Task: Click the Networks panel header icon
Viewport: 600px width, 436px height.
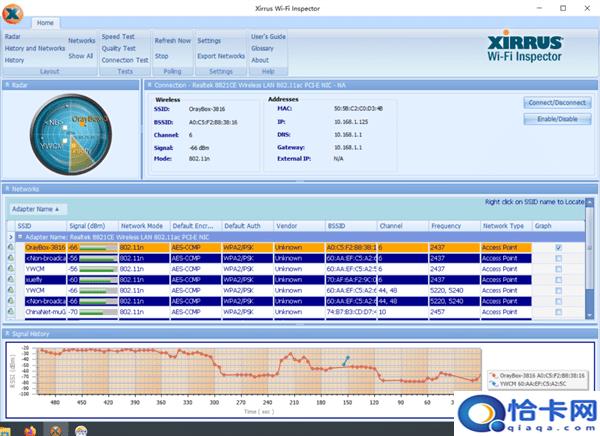Action: (9, 188)
